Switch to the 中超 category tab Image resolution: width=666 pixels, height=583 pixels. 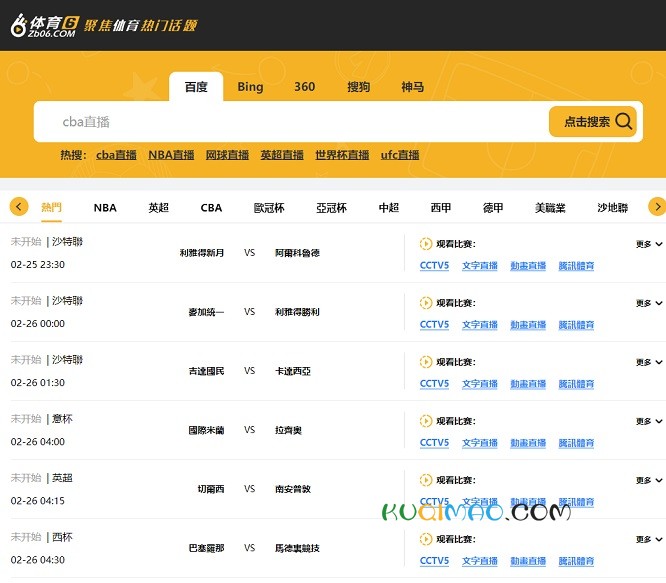tap(389, 208)
